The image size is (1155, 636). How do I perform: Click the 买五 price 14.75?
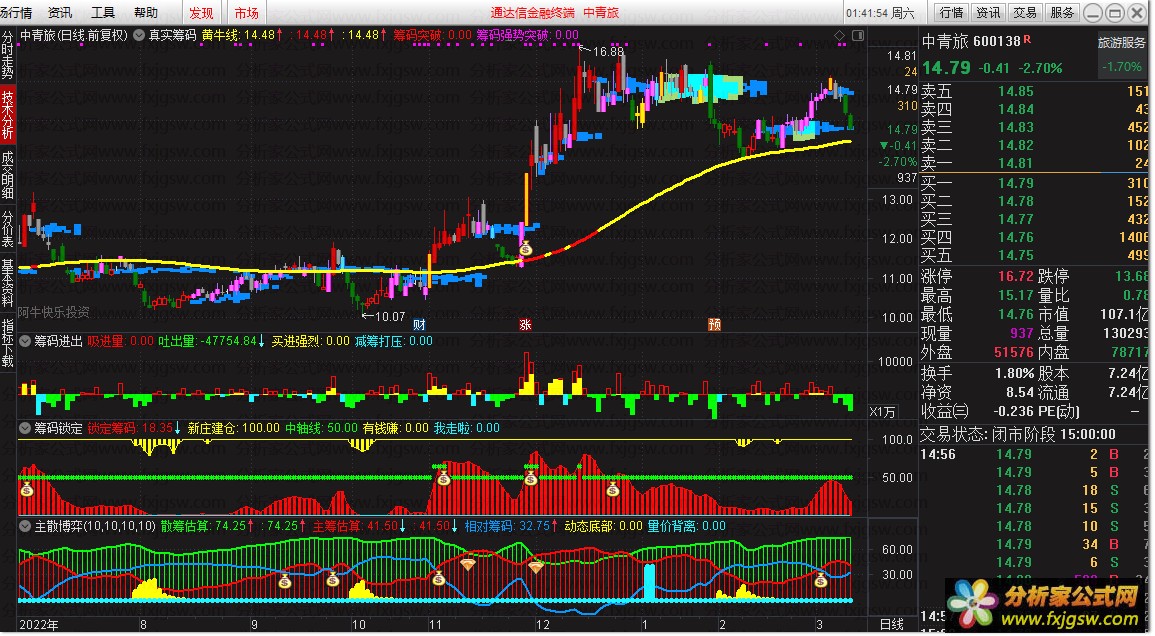click(x=1016, y=256)
